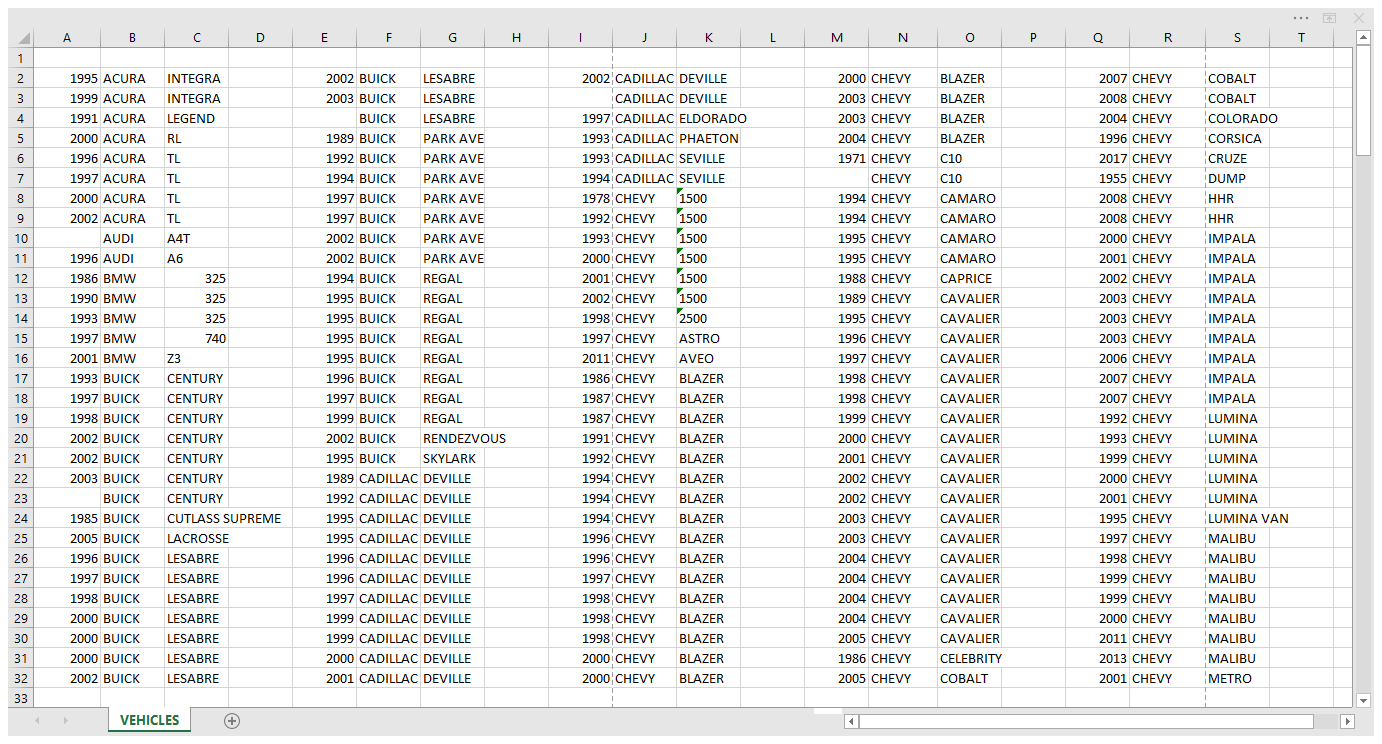Select column K header

tap(709, 38)
